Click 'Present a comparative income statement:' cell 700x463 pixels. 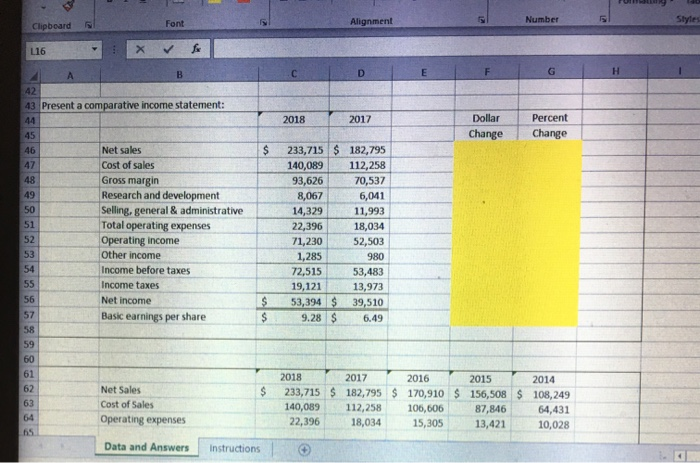tap(133, 105)
